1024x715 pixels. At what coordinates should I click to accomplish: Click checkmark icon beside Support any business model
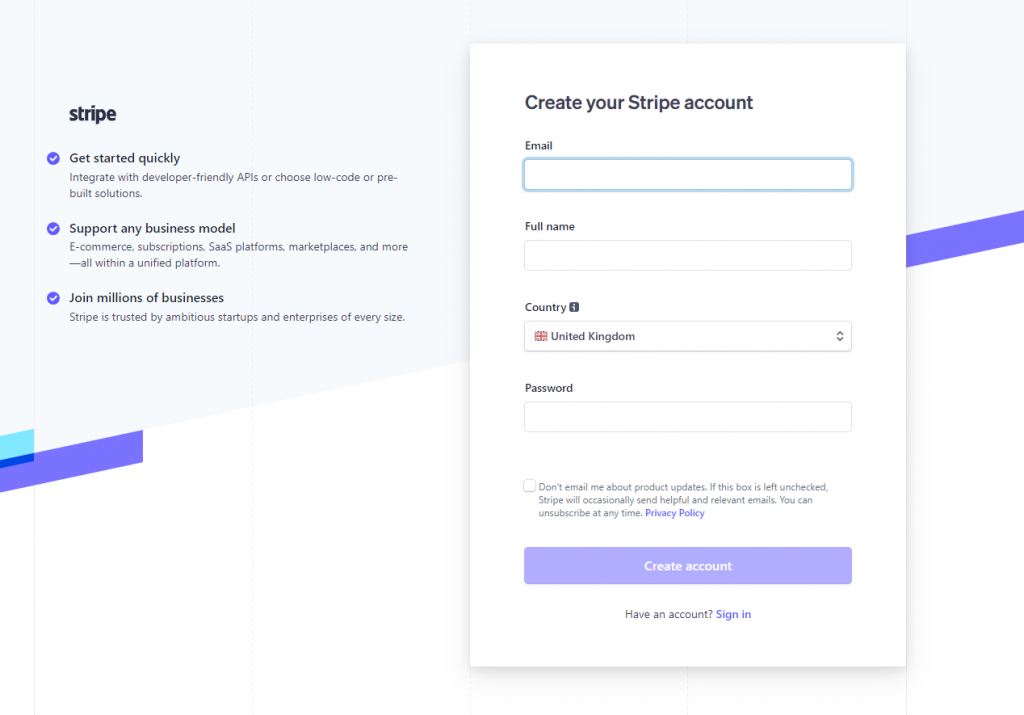(54, 229)
